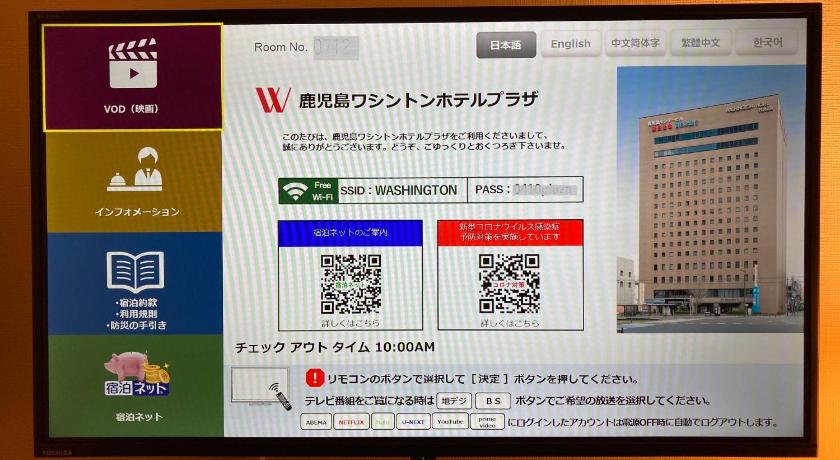
Task: Select the 宿泊ネットのご案内 blue header
Action: (350, 233)
